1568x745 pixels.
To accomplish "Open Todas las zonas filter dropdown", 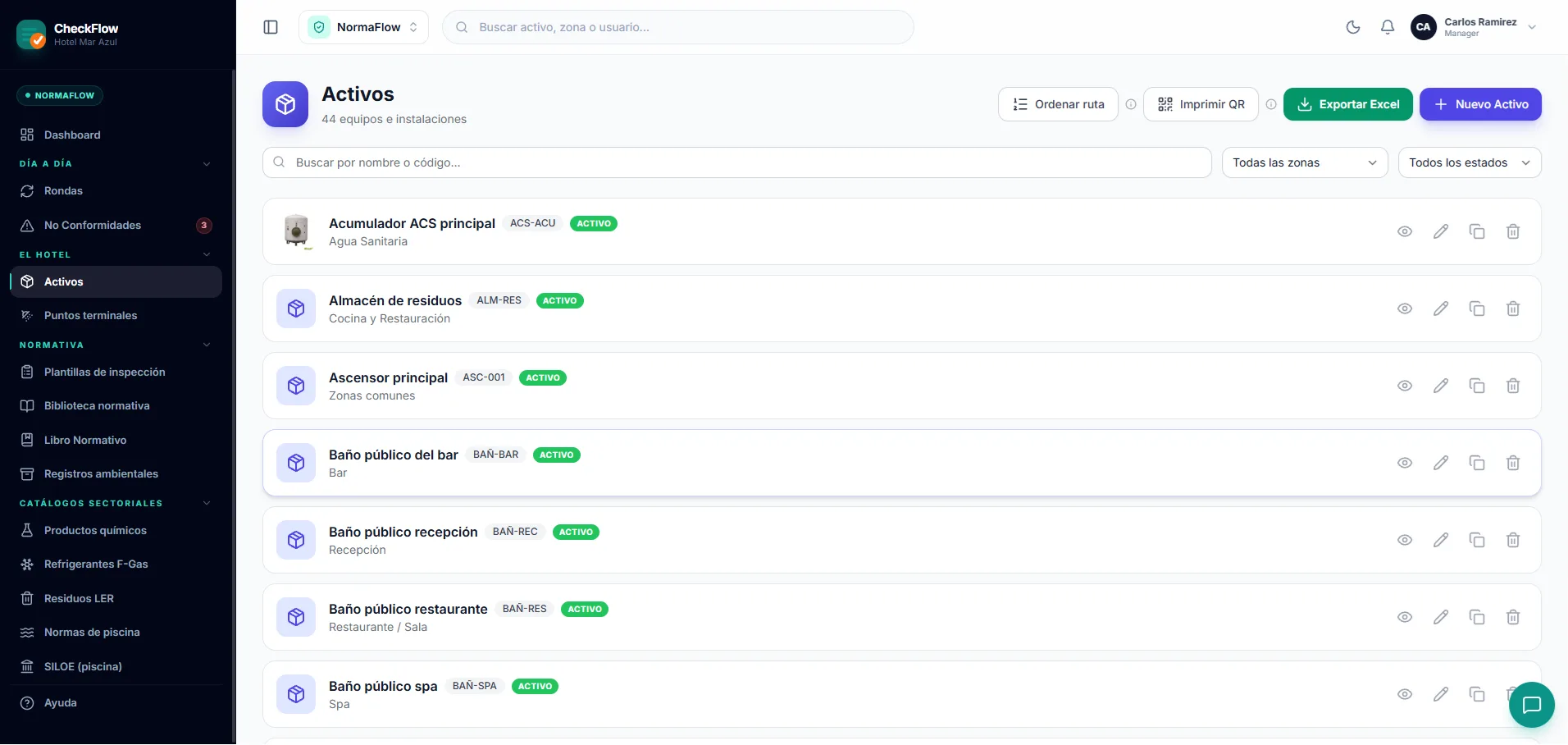I will [x=1305, y=162].
